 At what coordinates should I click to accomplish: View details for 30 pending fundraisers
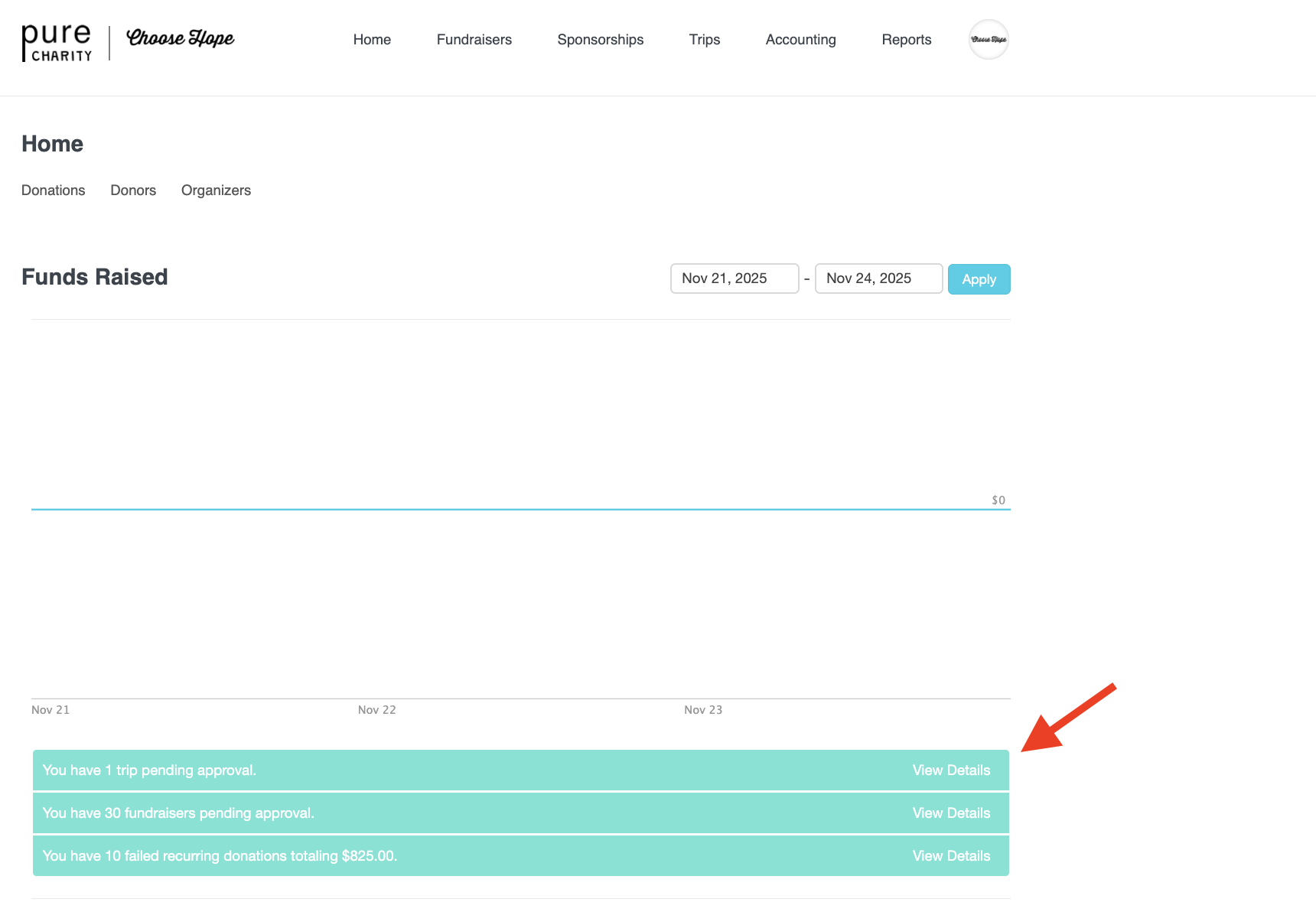click(x=951, y=813)
